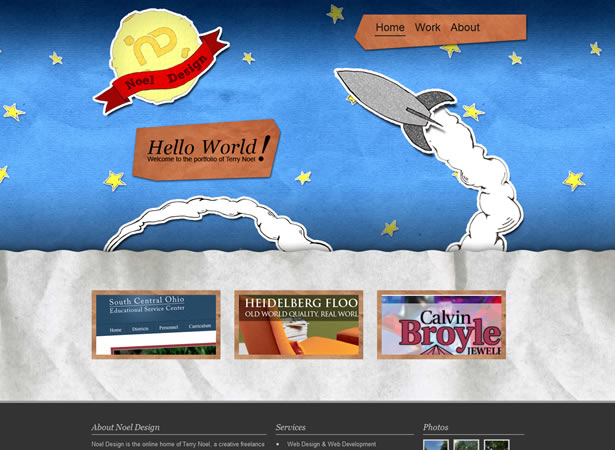View the Heidelberg Floors portfolio thumbnail
The image size is (615, 450).
pyautogui.click(x=298, y=324)
